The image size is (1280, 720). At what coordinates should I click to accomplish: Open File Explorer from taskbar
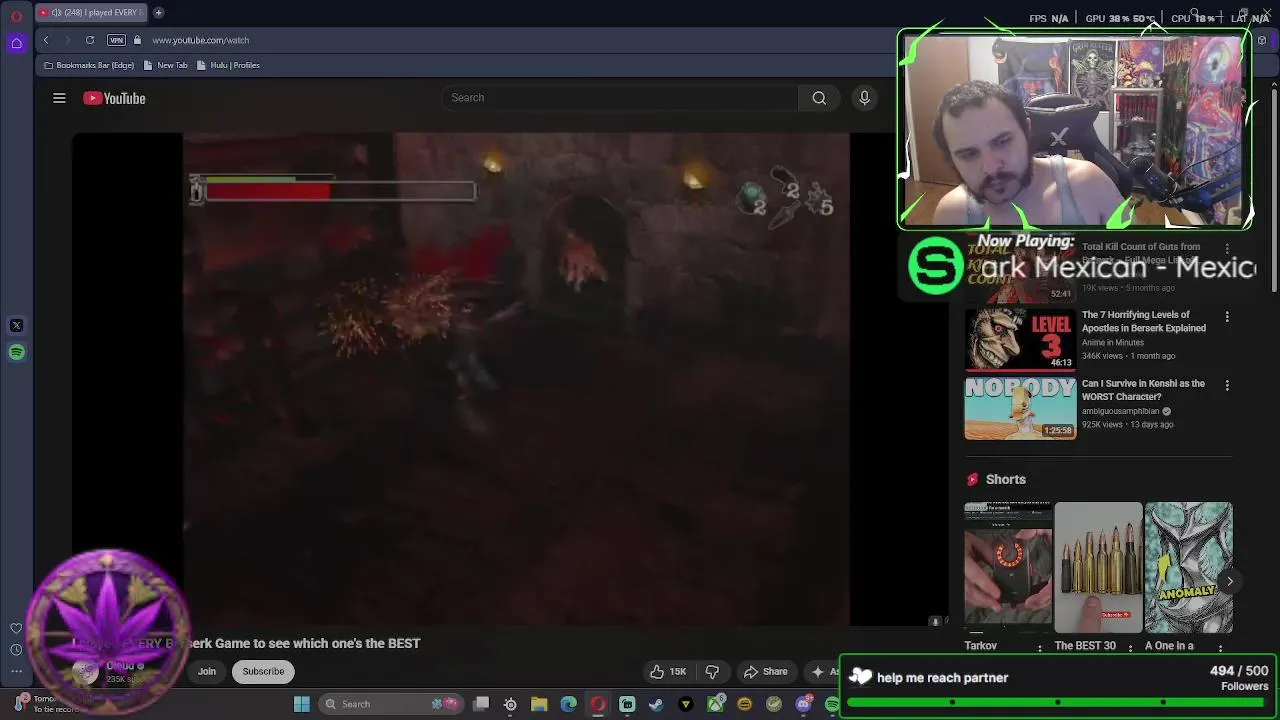coord(539,704)
